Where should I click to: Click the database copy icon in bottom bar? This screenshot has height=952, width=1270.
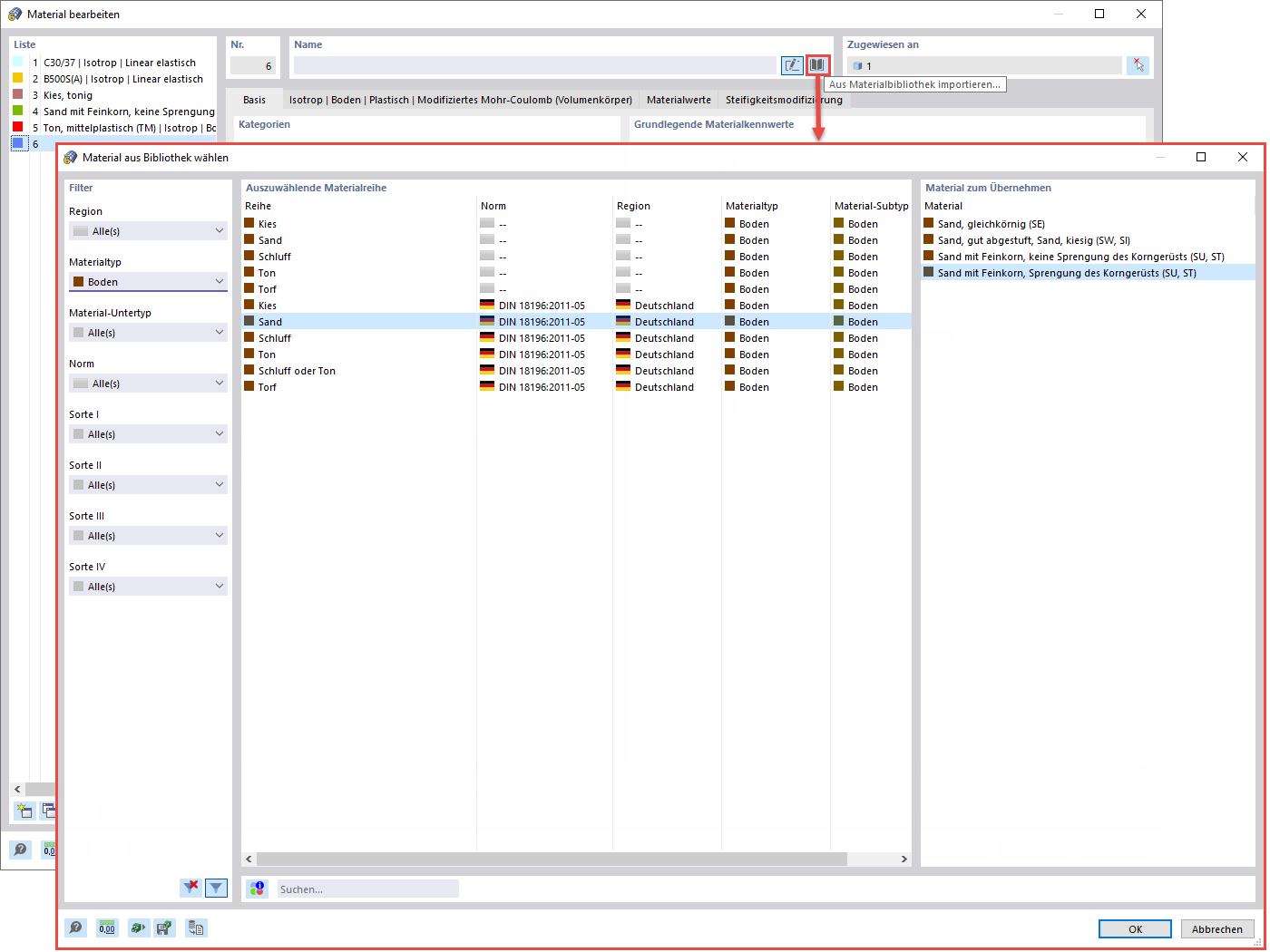click(x=196, y=928)
